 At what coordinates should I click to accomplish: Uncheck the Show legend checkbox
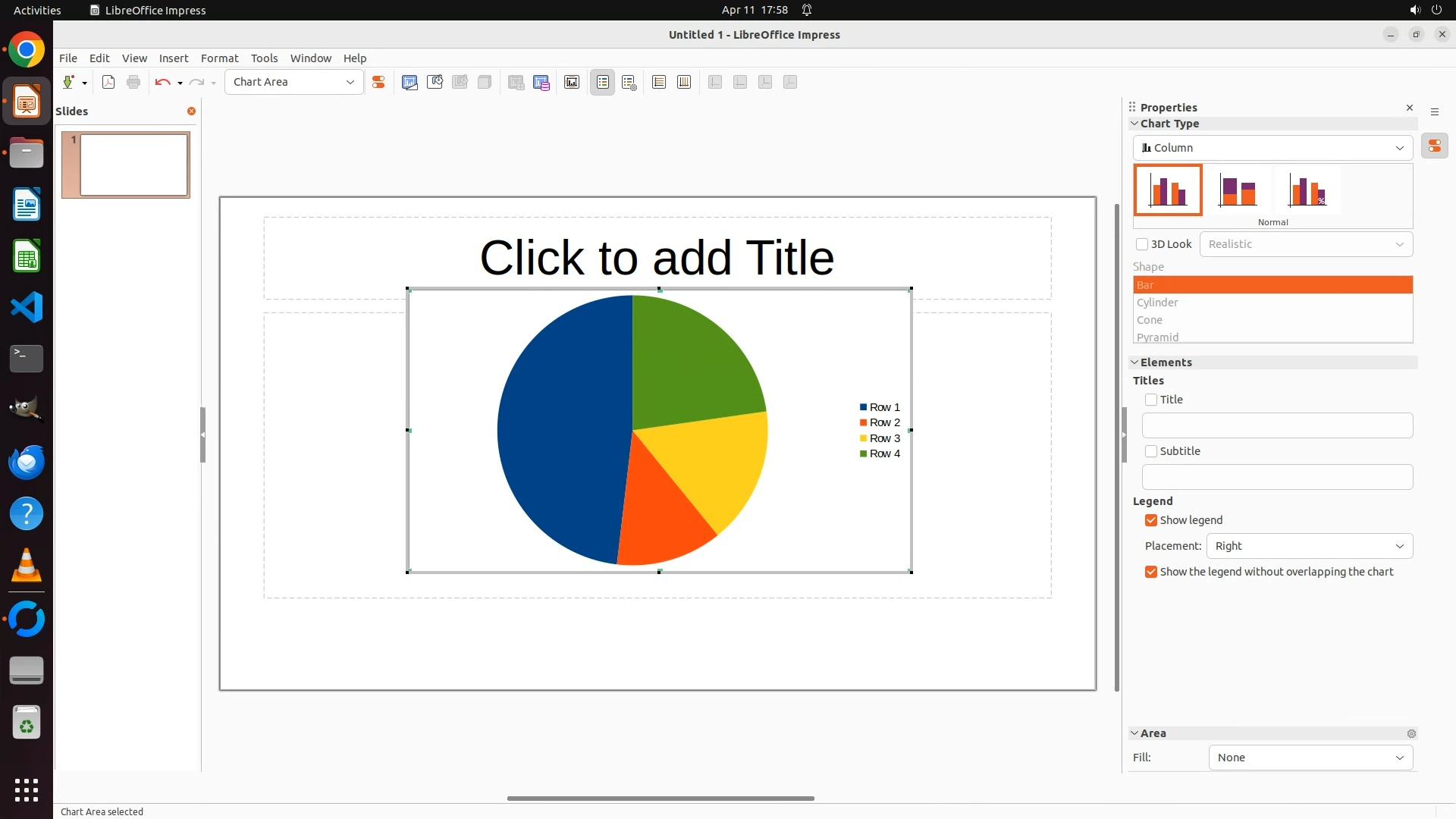1151,520
